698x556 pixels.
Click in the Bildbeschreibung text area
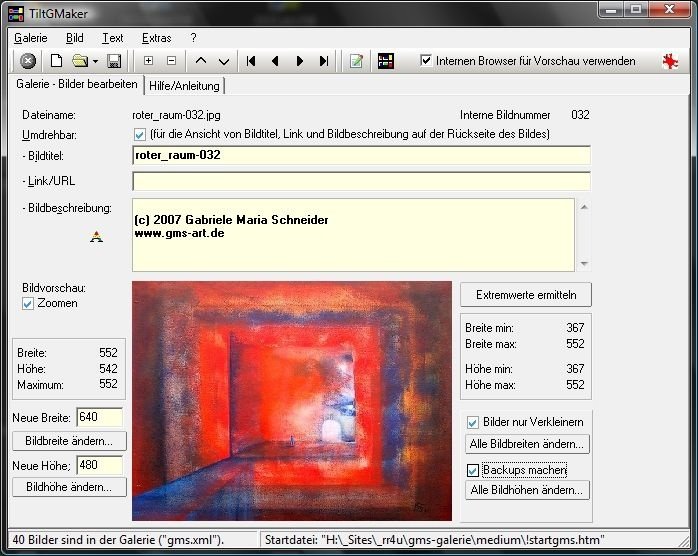tap(353, 235)
